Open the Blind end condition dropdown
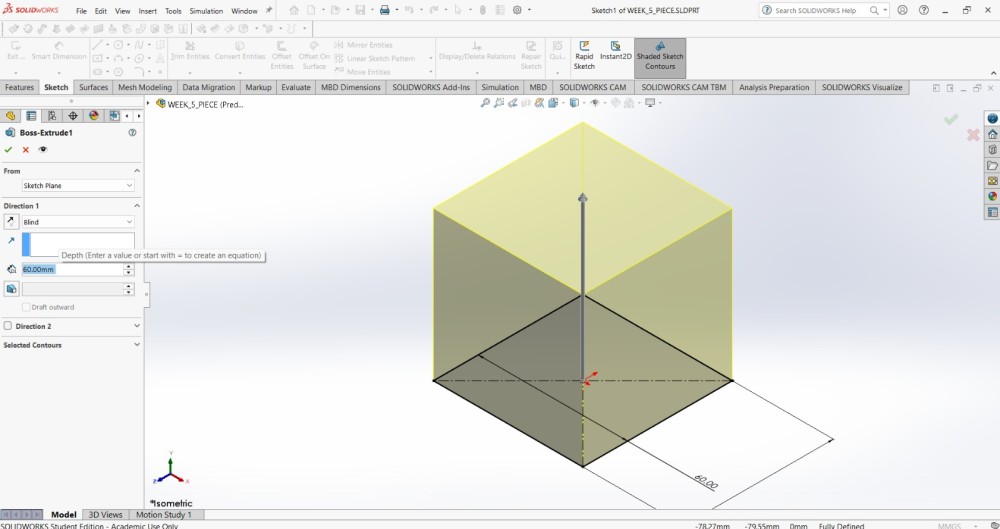The image size is (1000, 529). 78,221
